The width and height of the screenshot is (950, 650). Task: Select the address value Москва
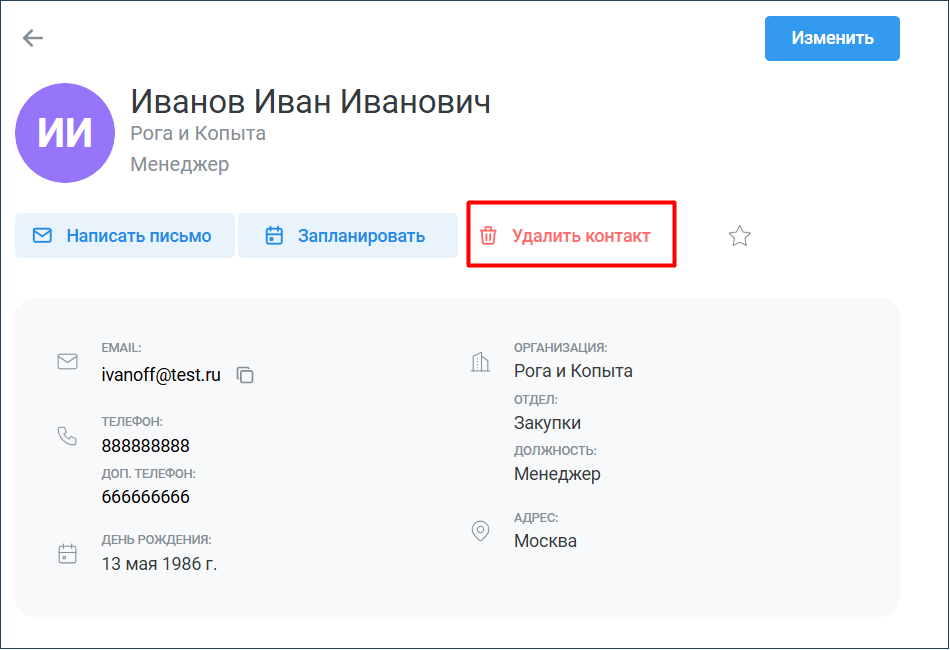pos(545,541)
